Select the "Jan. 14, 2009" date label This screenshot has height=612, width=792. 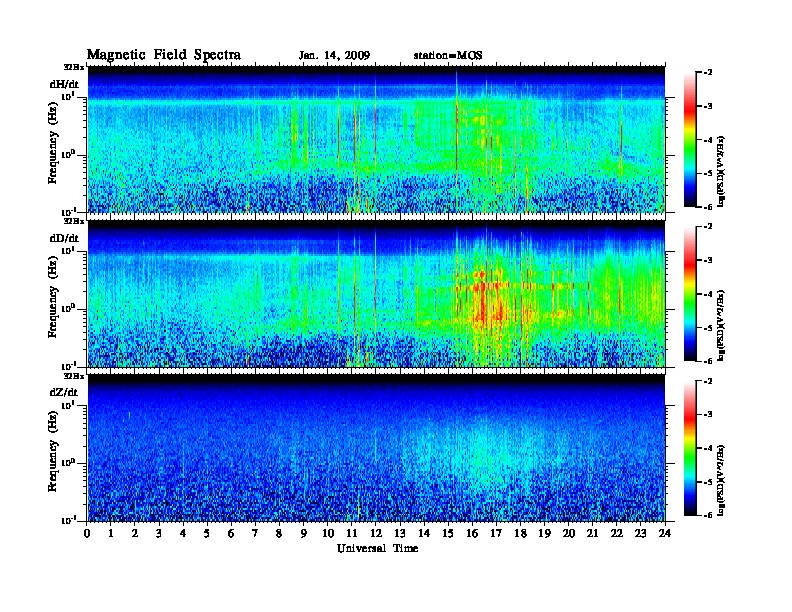tap(334, 56)
